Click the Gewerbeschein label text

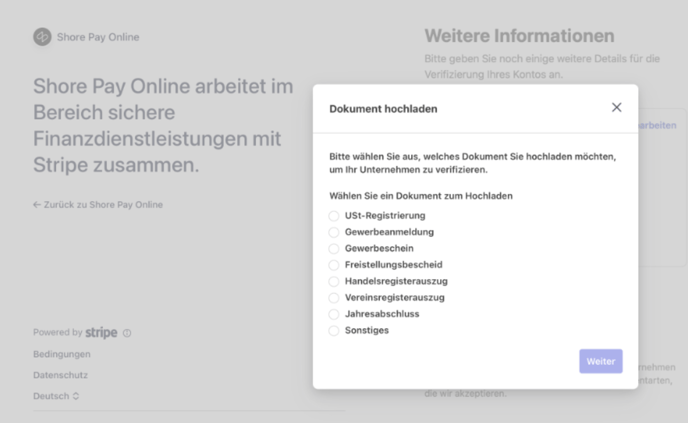tap(379, 249)
